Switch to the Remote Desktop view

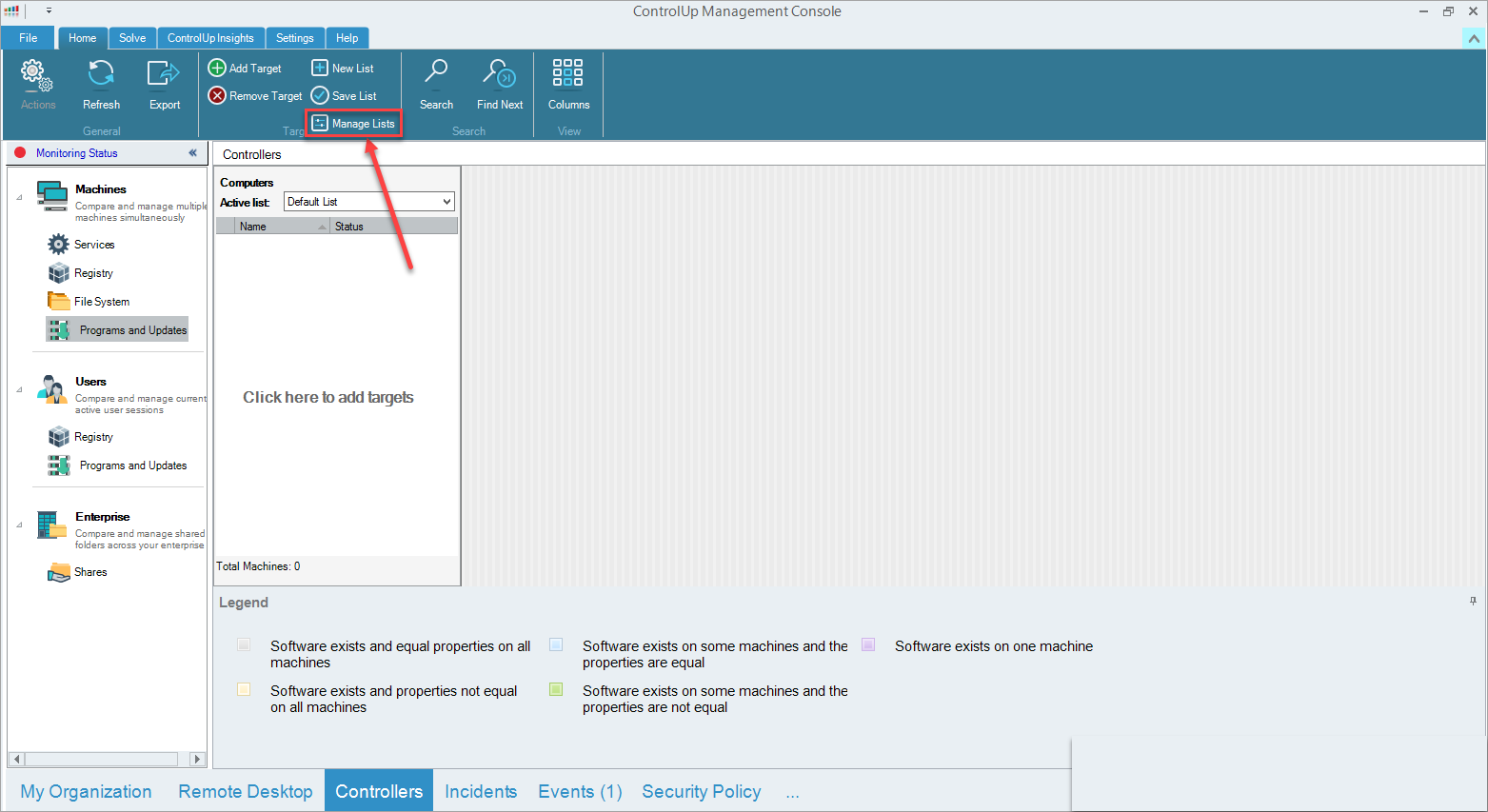pos(246,792)
